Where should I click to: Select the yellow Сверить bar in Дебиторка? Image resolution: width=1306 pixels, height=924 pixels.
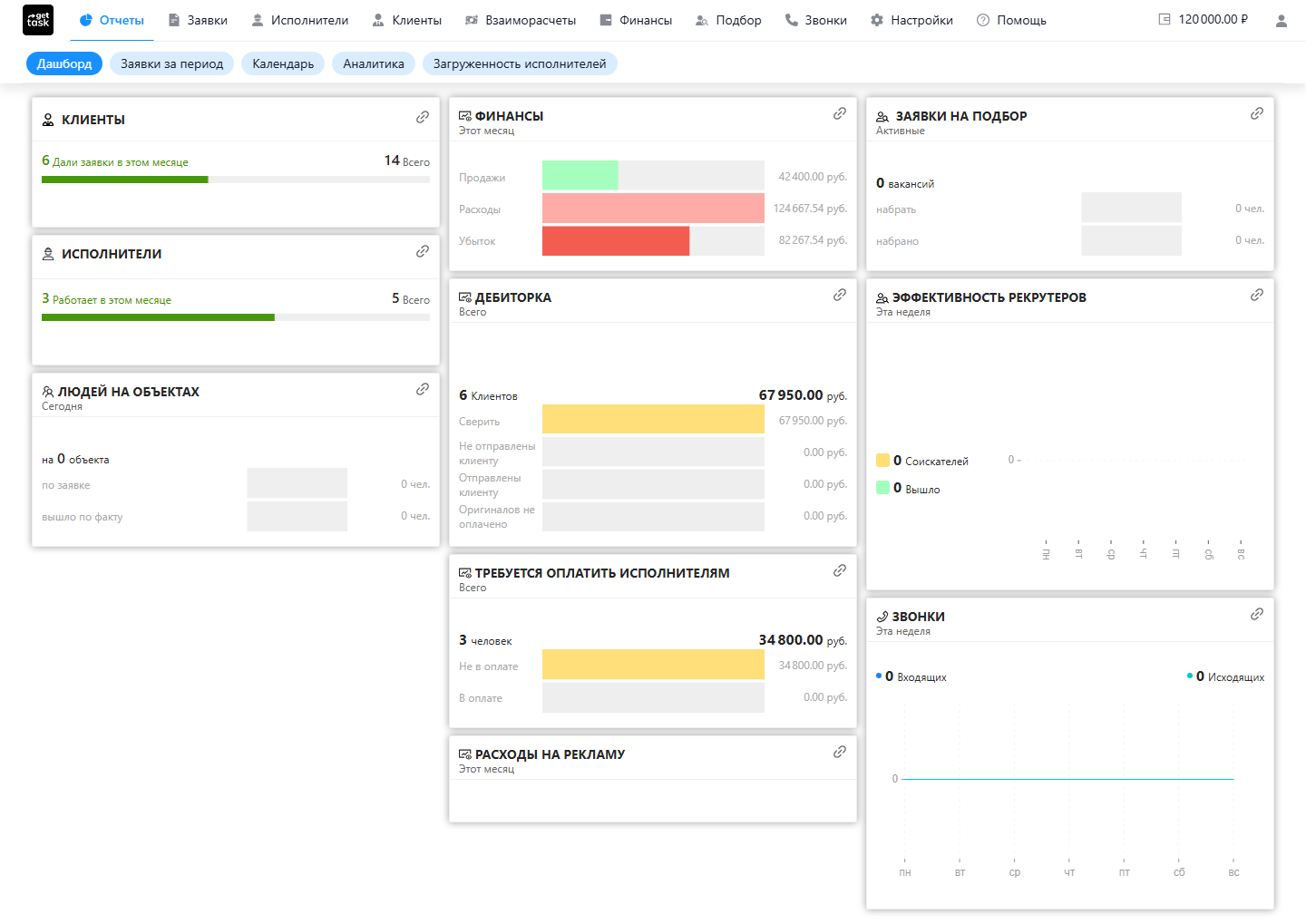coord(653,419)
